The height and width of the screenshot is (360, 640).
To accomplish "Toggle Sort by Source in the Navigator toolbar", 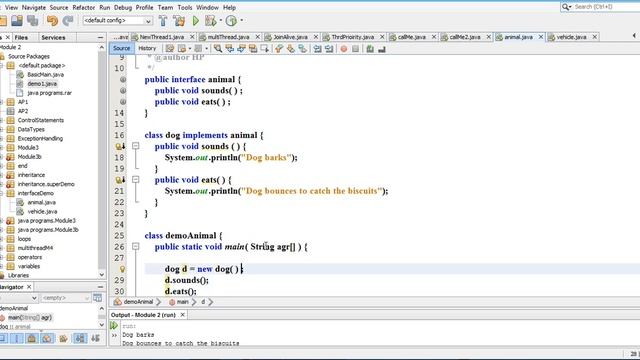I will click(x=96, y=338).
